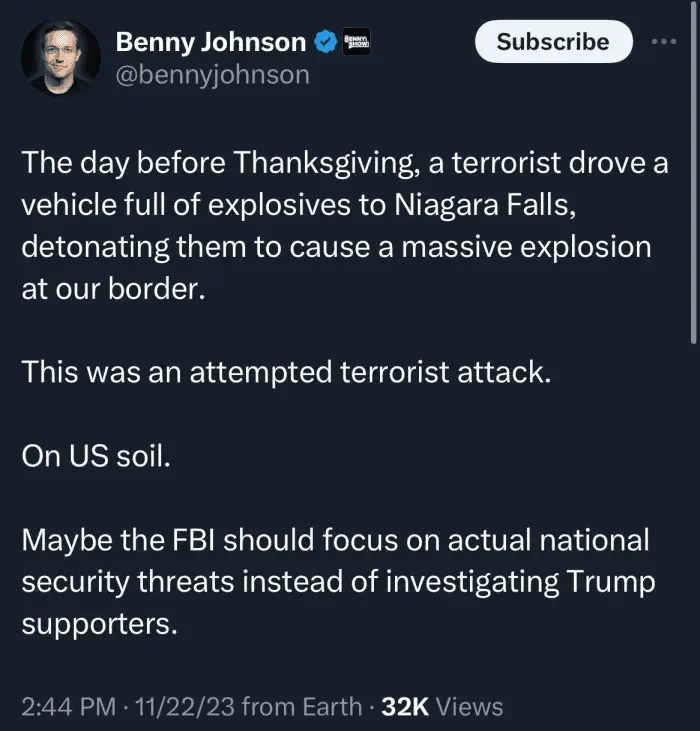Viewport: 700px width, 731px height.
Task: Click the "This was an attempted terrorist attack." line
Action: pos(286,372)
